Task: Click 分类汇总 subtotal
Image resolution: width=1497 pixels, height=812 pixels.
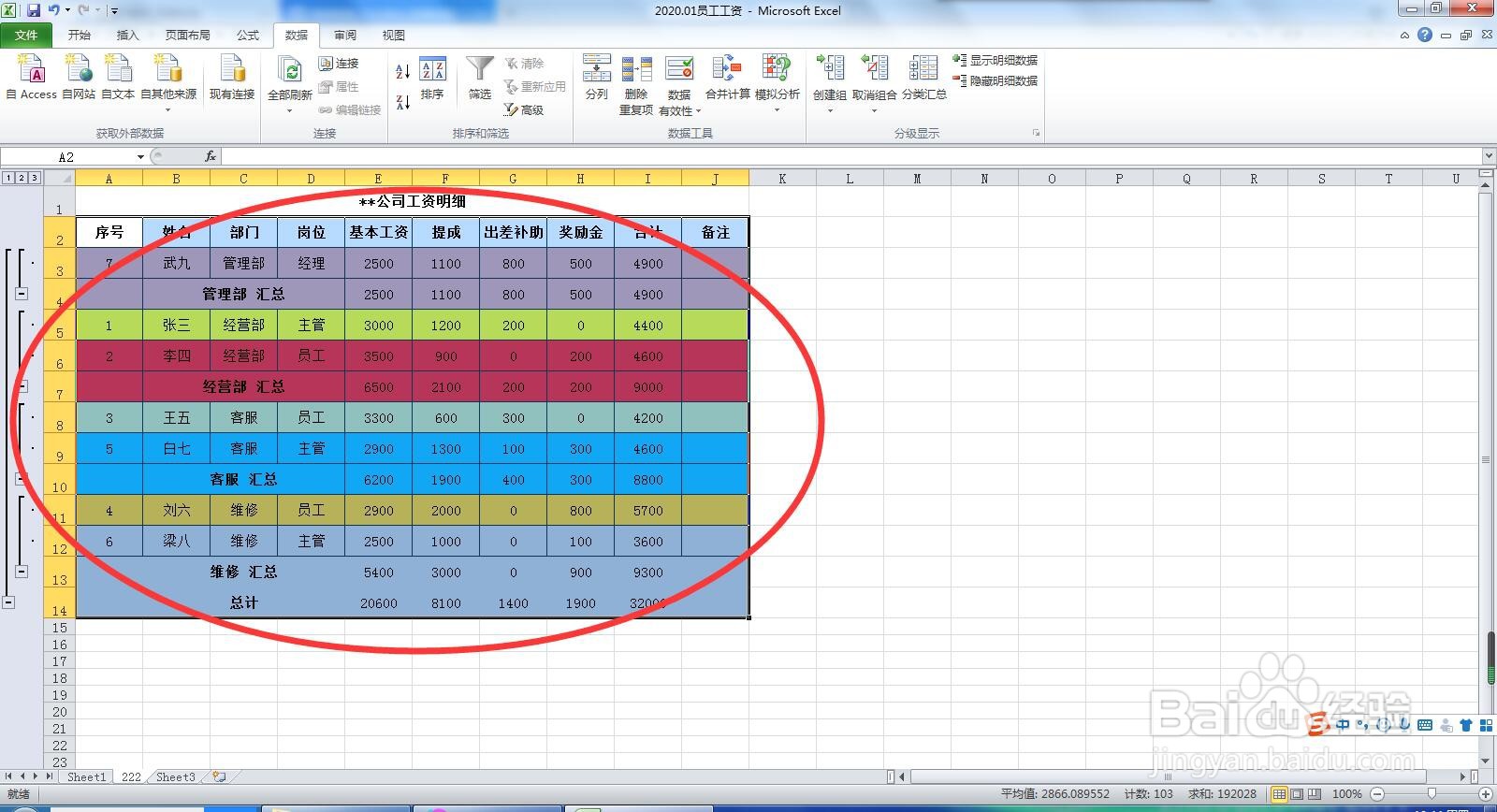Action: click(x=924, y=79)
